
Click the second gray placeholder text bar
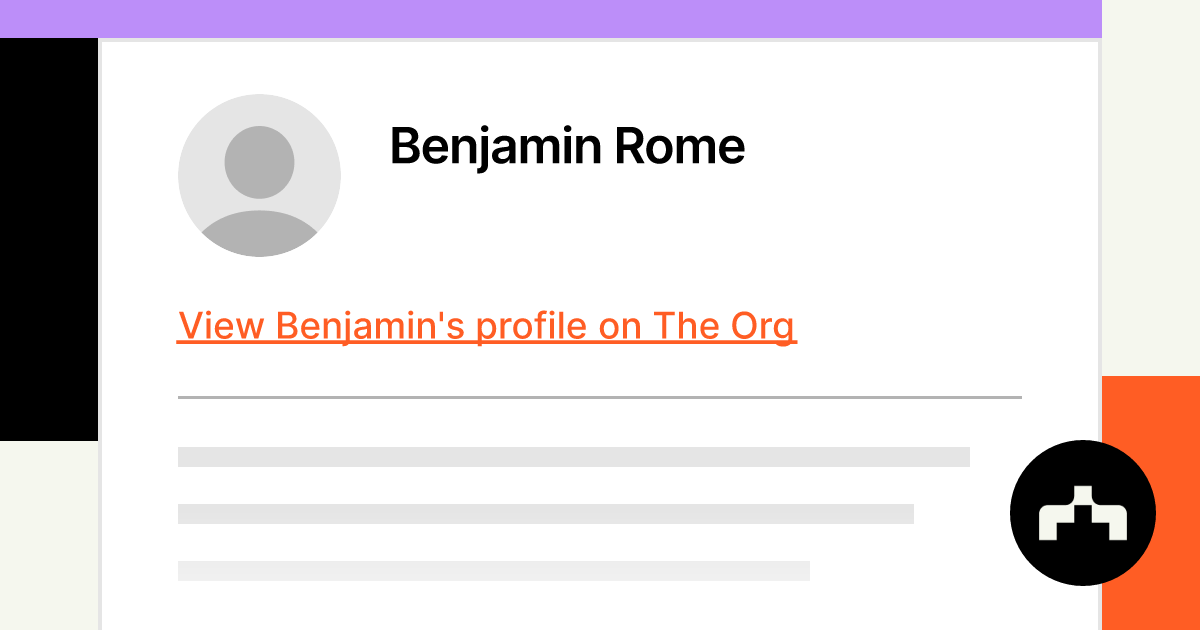(x=545, y=513)
